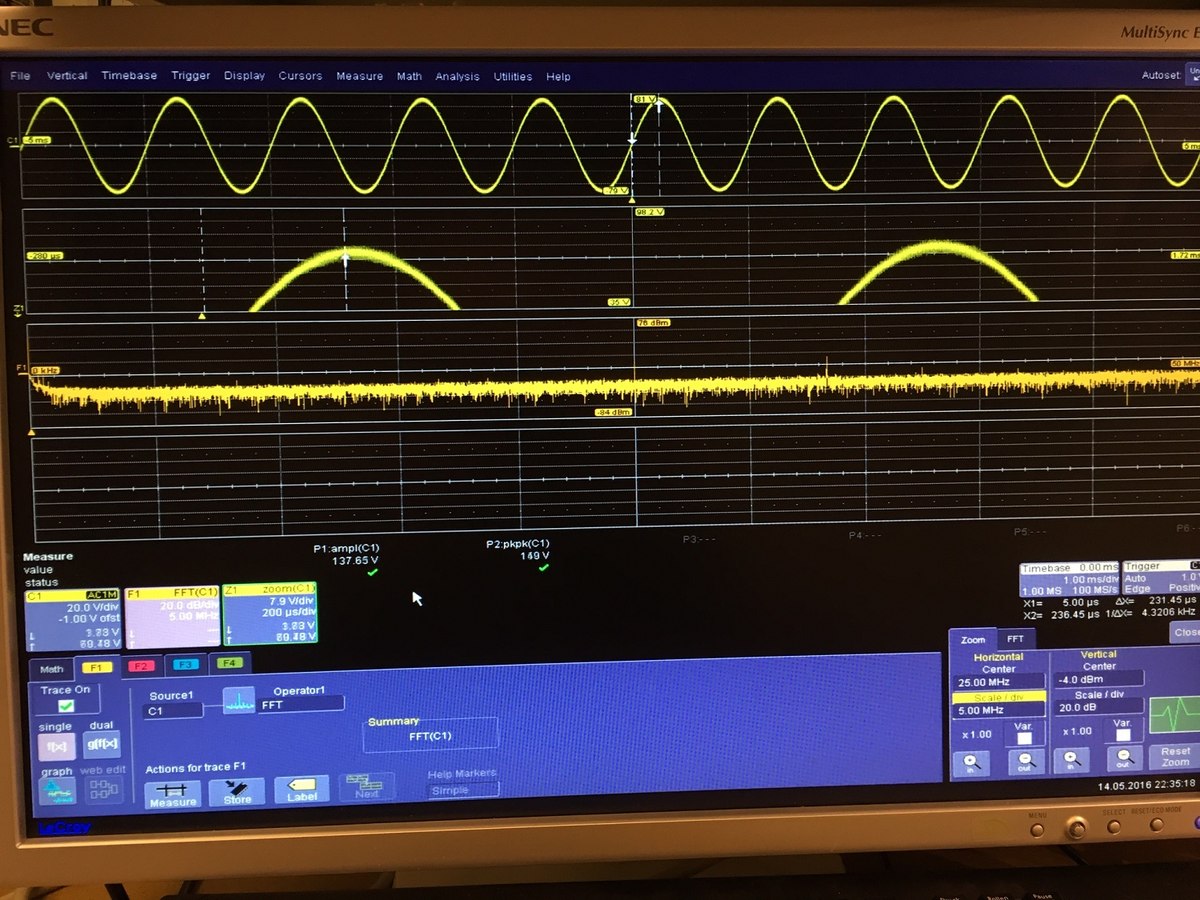This screenshot has width=1200, height=900.
Task: Open the Timebase menu
Action: pyautogui.click(x=129, y=76)
